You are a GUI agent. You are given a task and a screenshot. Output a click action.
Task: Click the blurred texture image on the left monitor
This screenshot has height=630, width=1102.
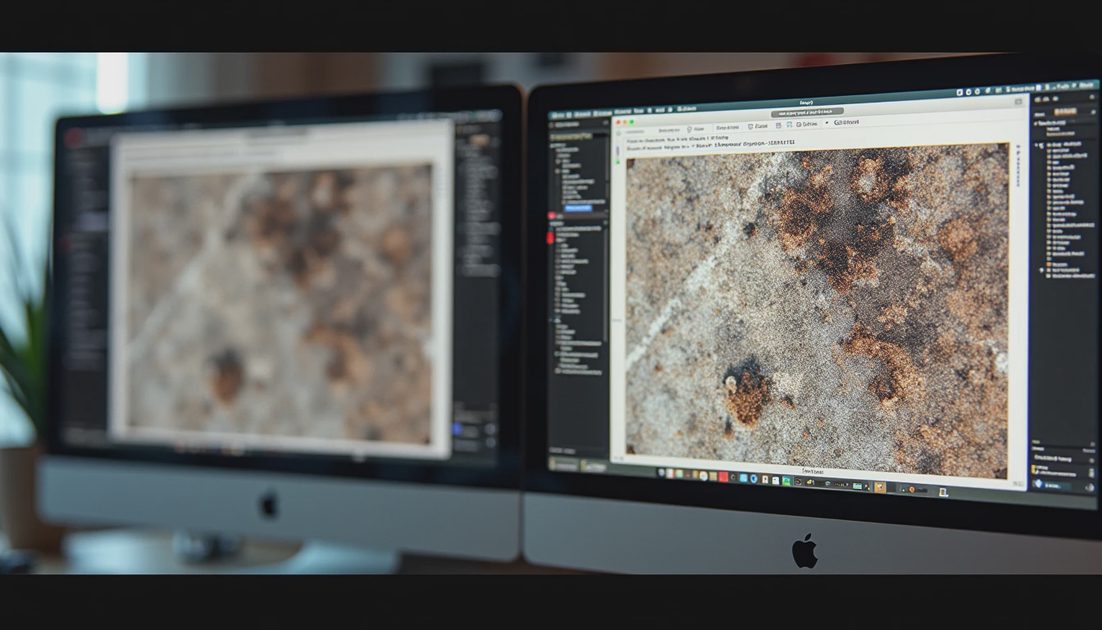[x=280, y=304]
